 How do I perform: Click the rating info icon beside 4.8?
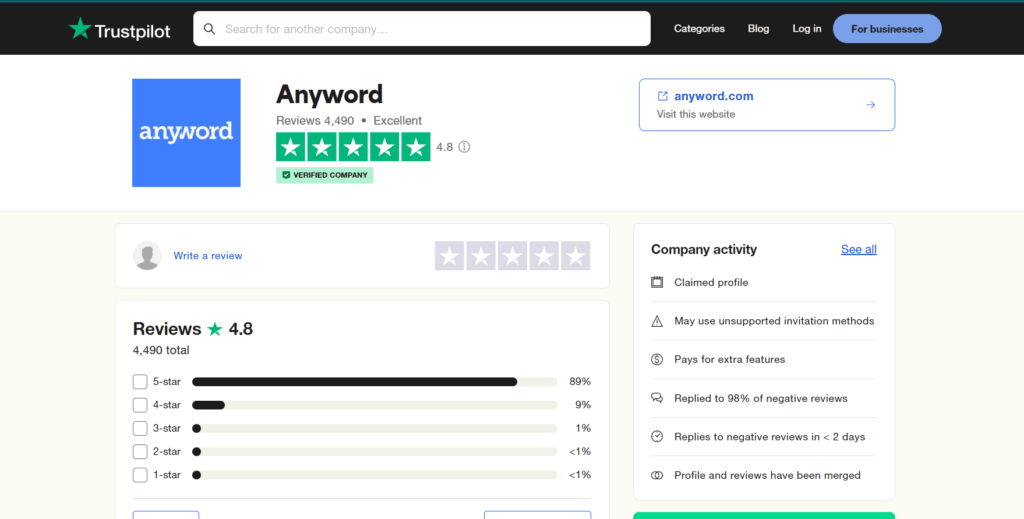[464, 147]
